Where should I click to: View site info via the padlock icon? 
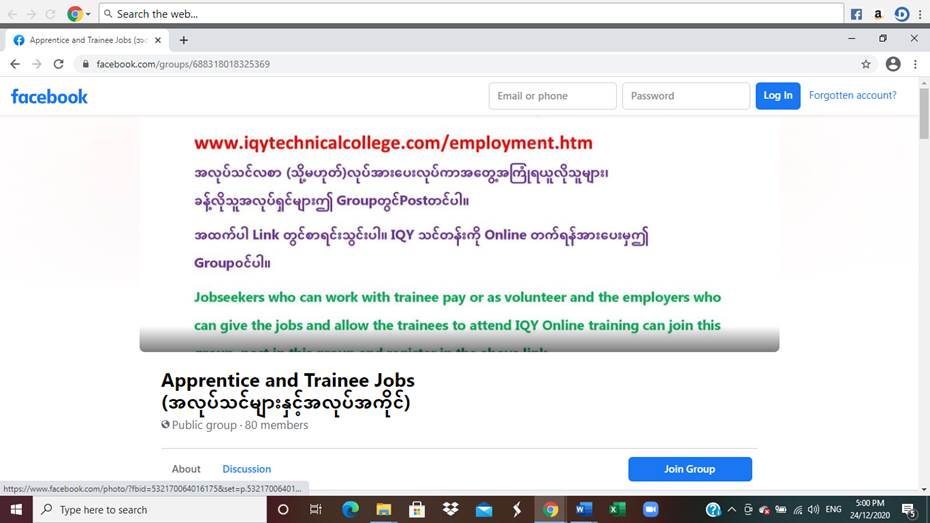pyautogui.click(x=85, y=64)
